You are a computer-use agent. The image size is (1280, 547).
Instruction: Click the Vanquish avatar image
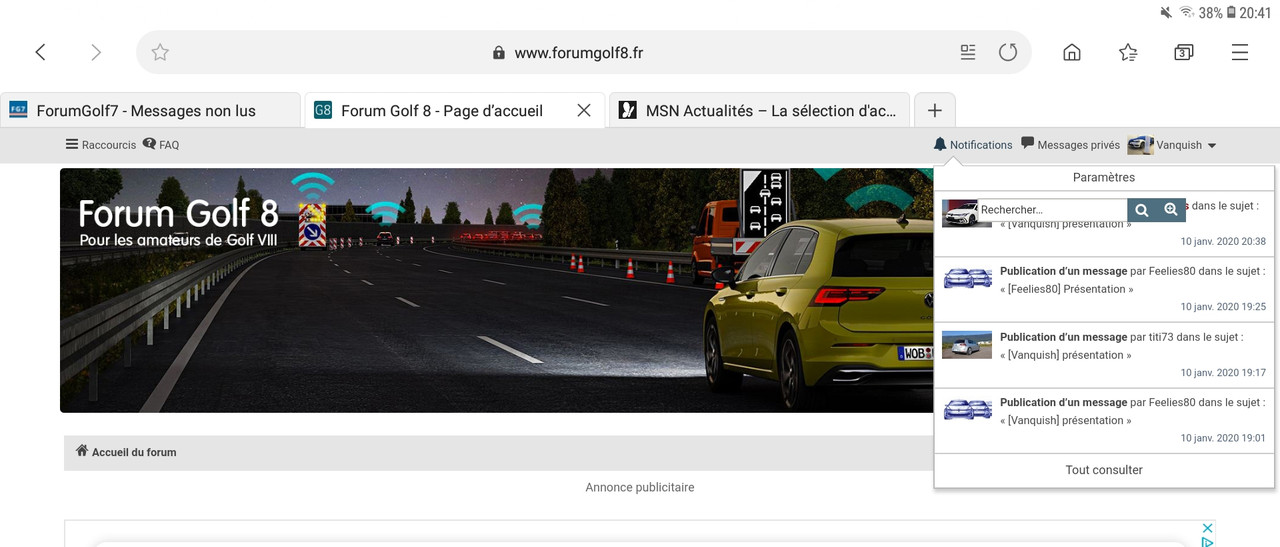pyautogui.click(x=1140, y=145)
